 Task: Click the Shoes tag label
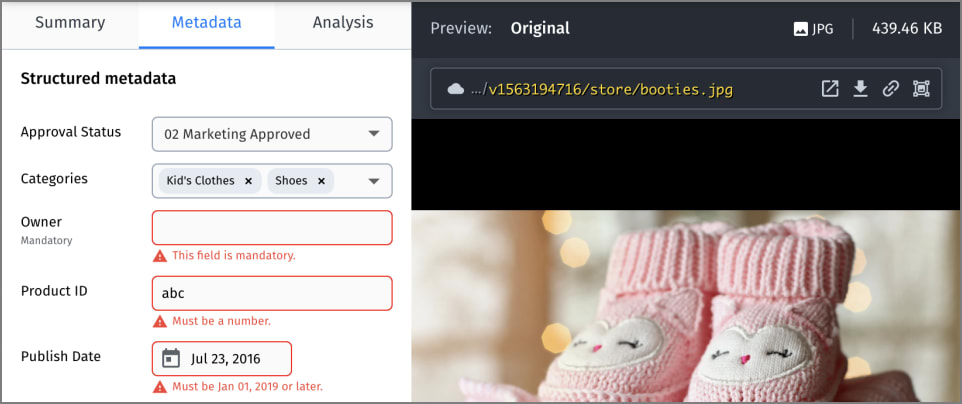coord(291,181)
